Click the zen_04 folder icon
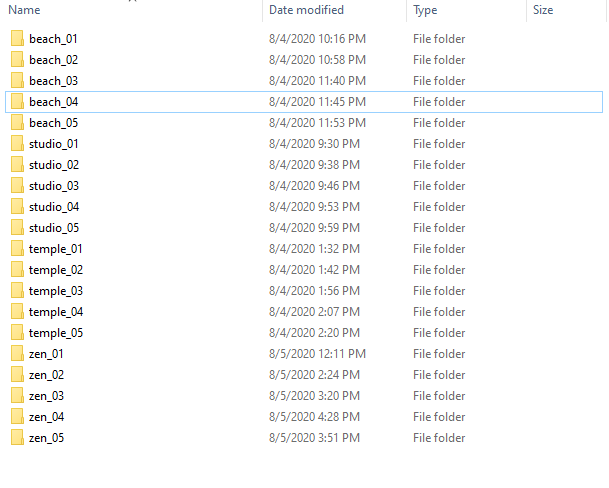The image size is (609, 488). pos(17,416)
